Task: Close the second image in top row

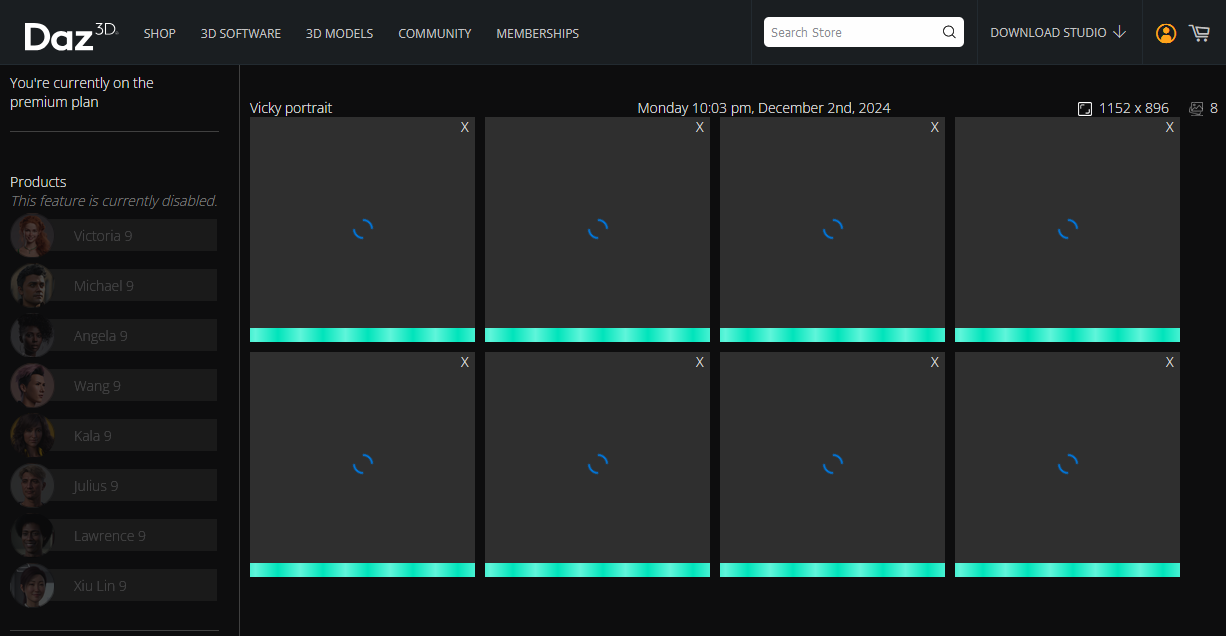Action: [700, 127]
